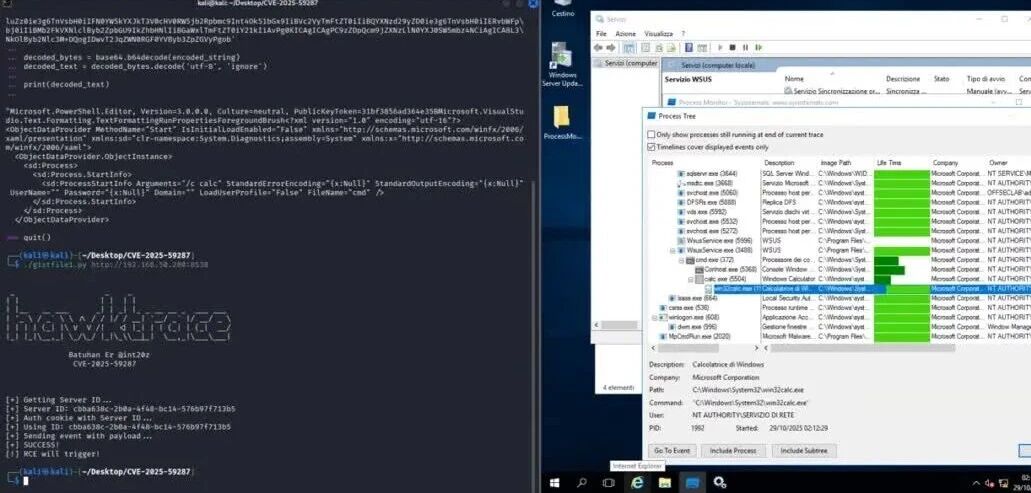Click the Stop service square icon

coord(732,47)
